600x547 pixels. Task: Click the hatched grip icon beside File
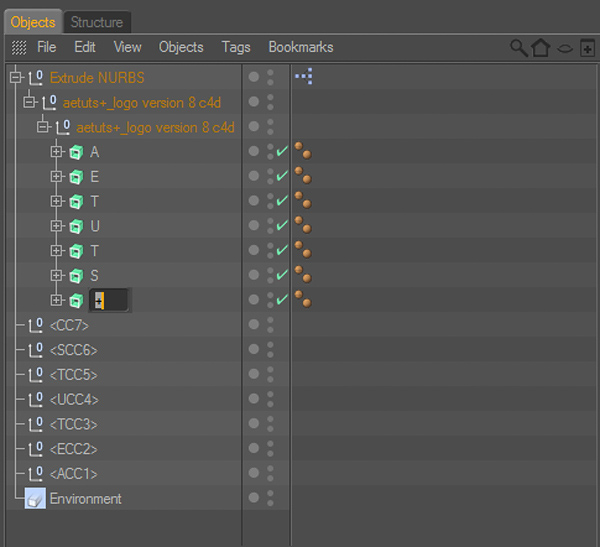tap(19, 48)
